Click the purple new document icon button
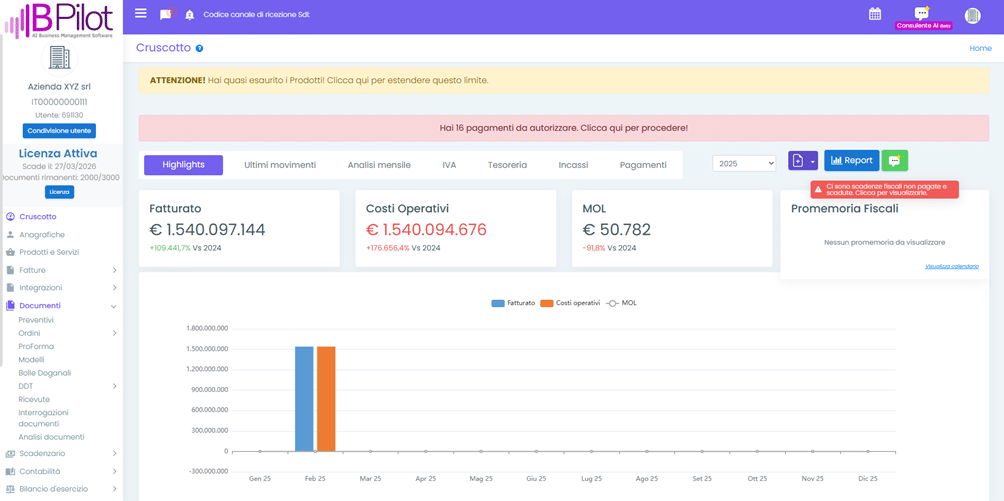 point(798,161)
